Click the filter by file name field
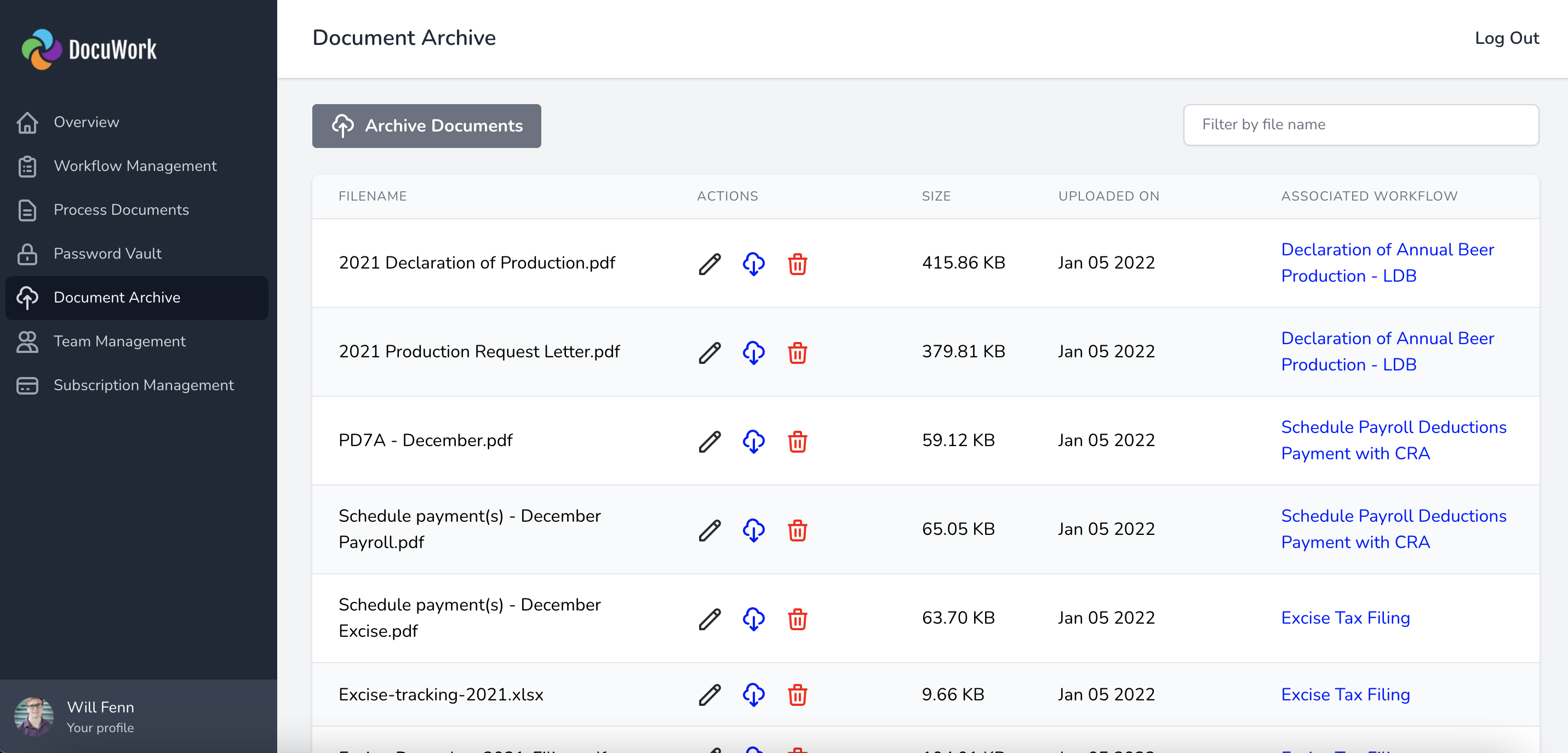 (x=1361, y=124)
